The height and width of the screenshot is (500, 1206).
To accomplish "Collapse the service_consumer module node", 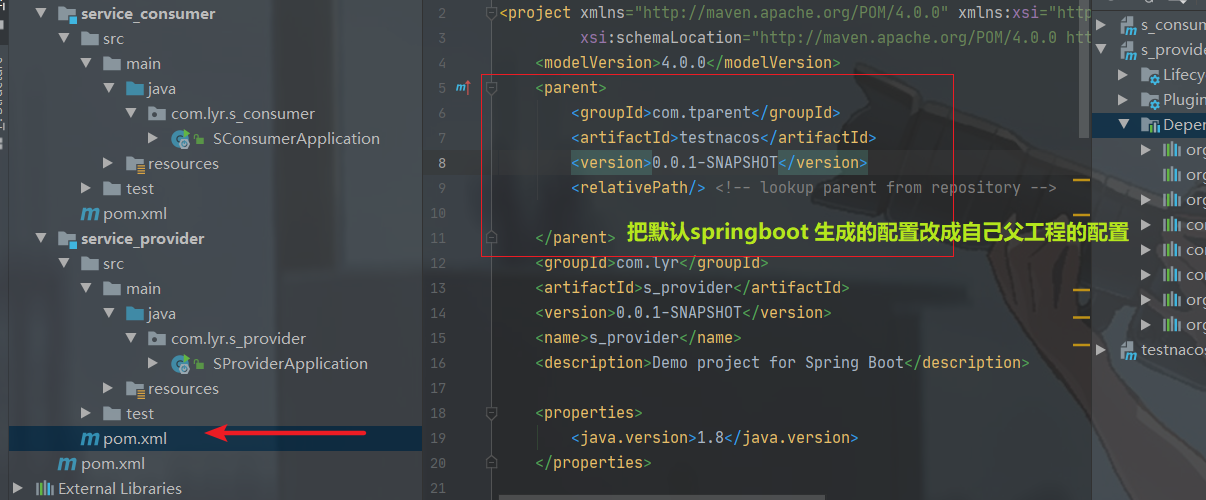I will 40,14.
